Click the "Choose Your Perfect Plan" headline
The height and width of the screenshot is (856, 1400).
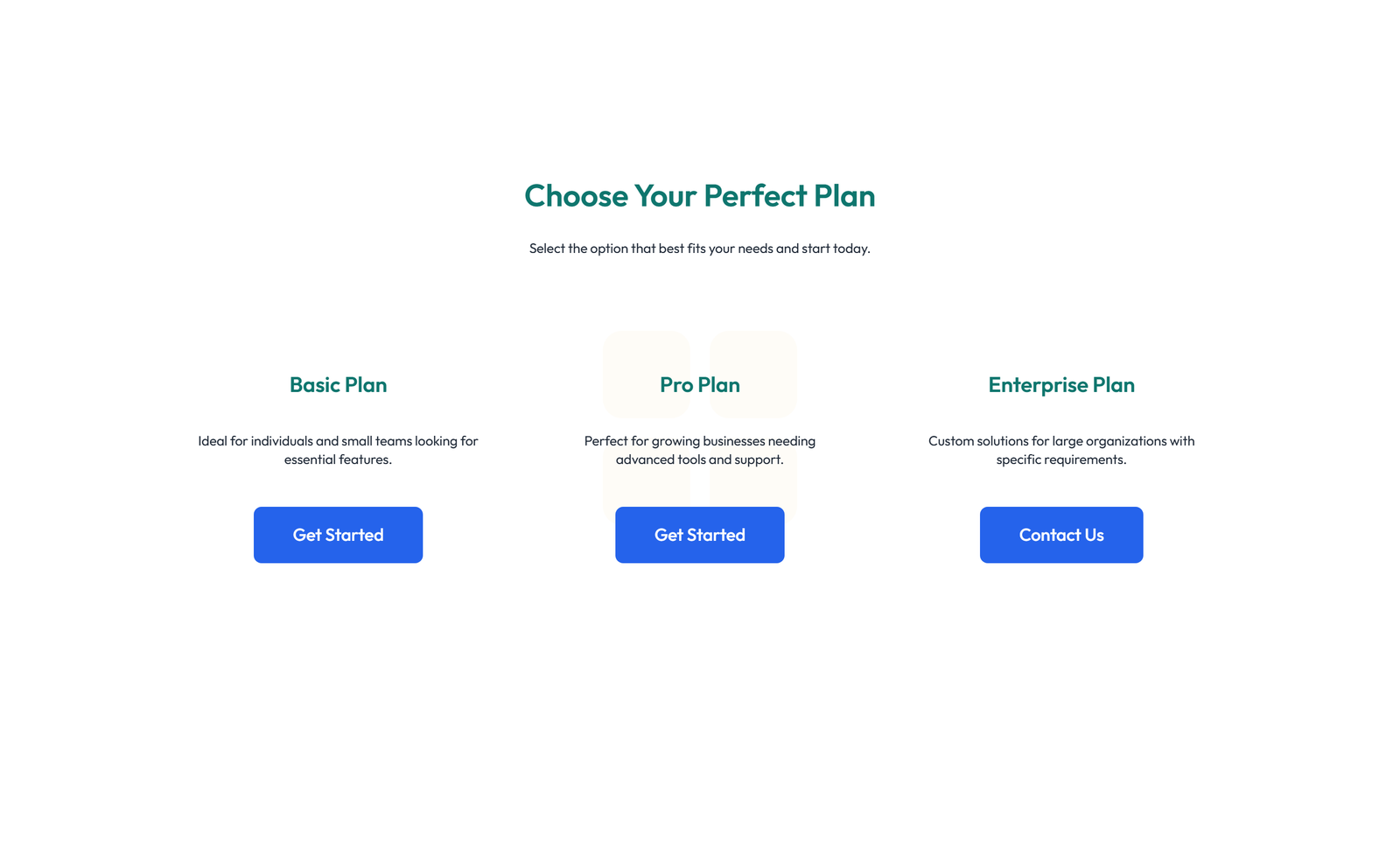click(x=699, y=196)
